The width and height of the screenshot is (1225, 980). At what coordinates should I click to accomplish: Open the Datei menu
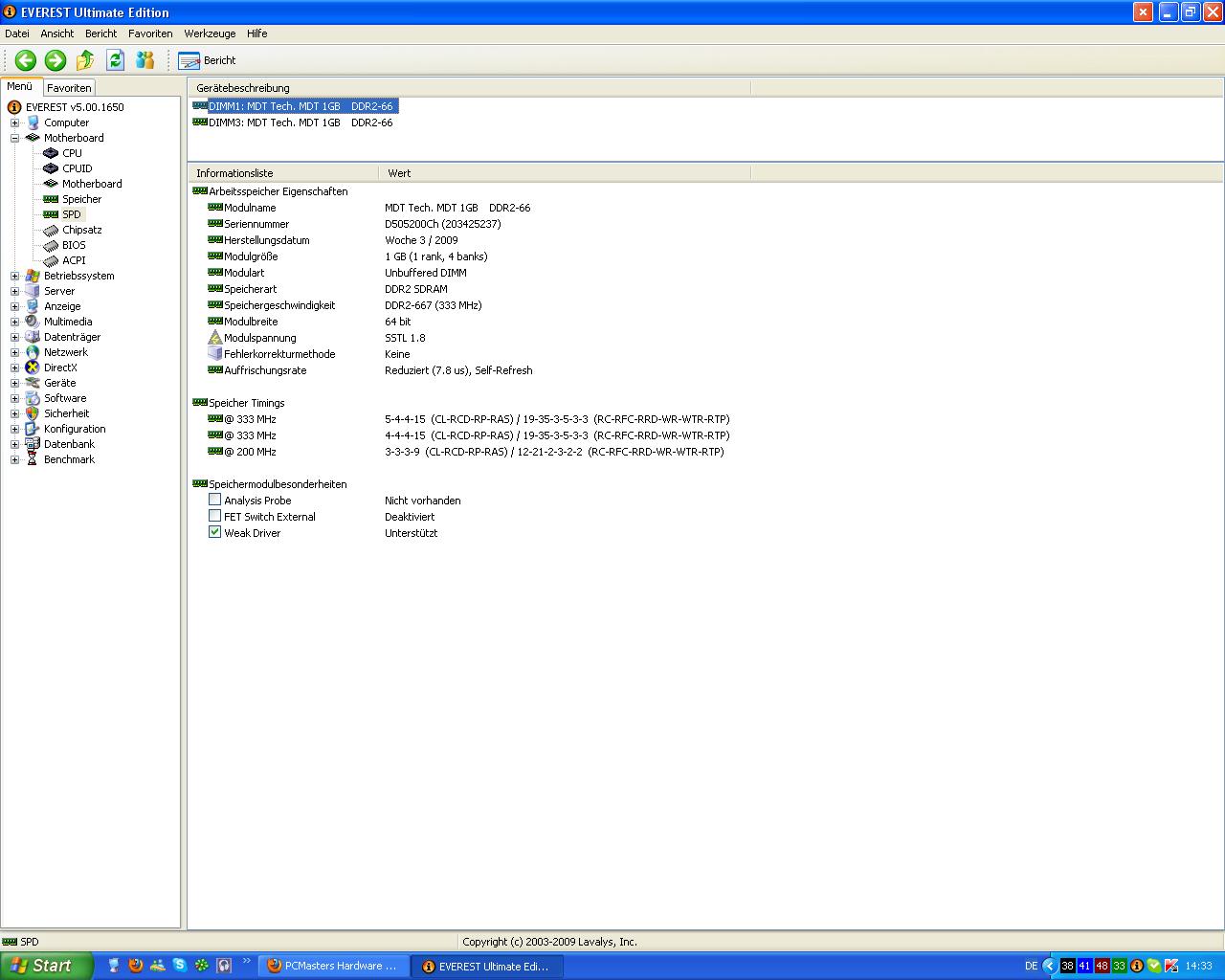point(17,33)
